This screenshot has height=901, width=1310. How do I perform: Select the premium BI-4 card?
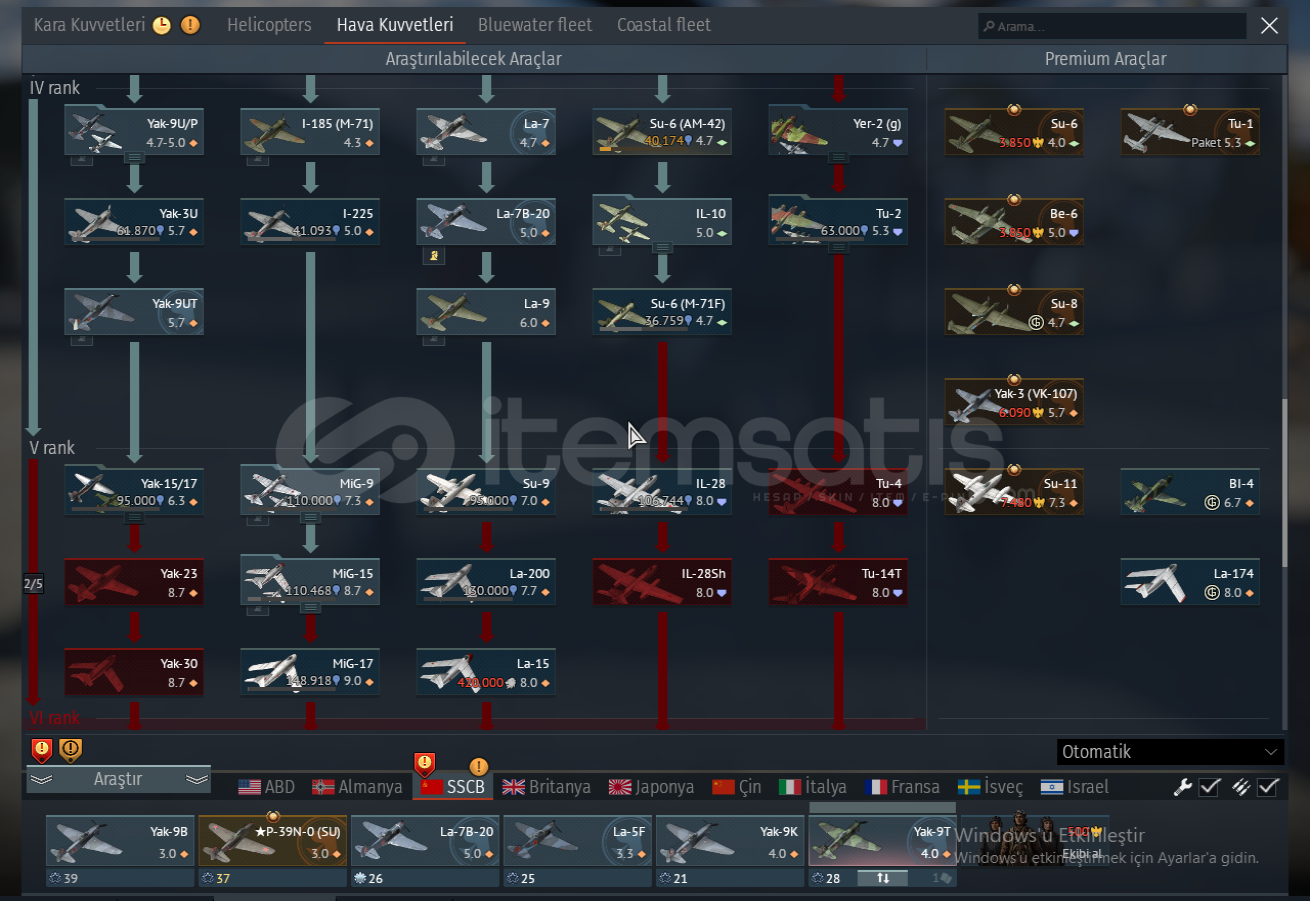1190,492
